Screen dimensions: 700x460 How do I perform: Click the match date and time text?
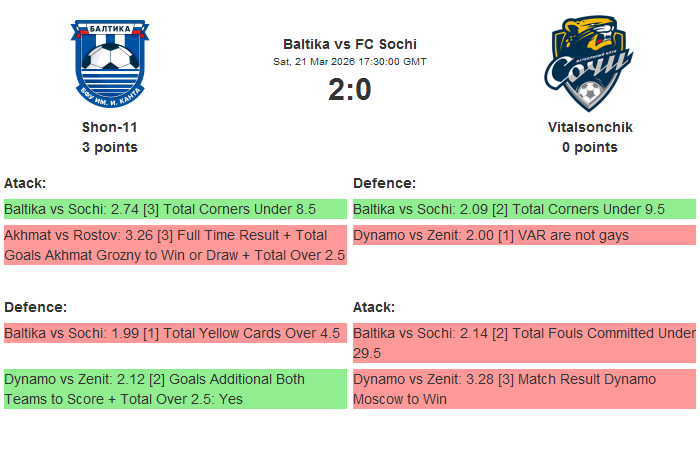tap(350, 62)
